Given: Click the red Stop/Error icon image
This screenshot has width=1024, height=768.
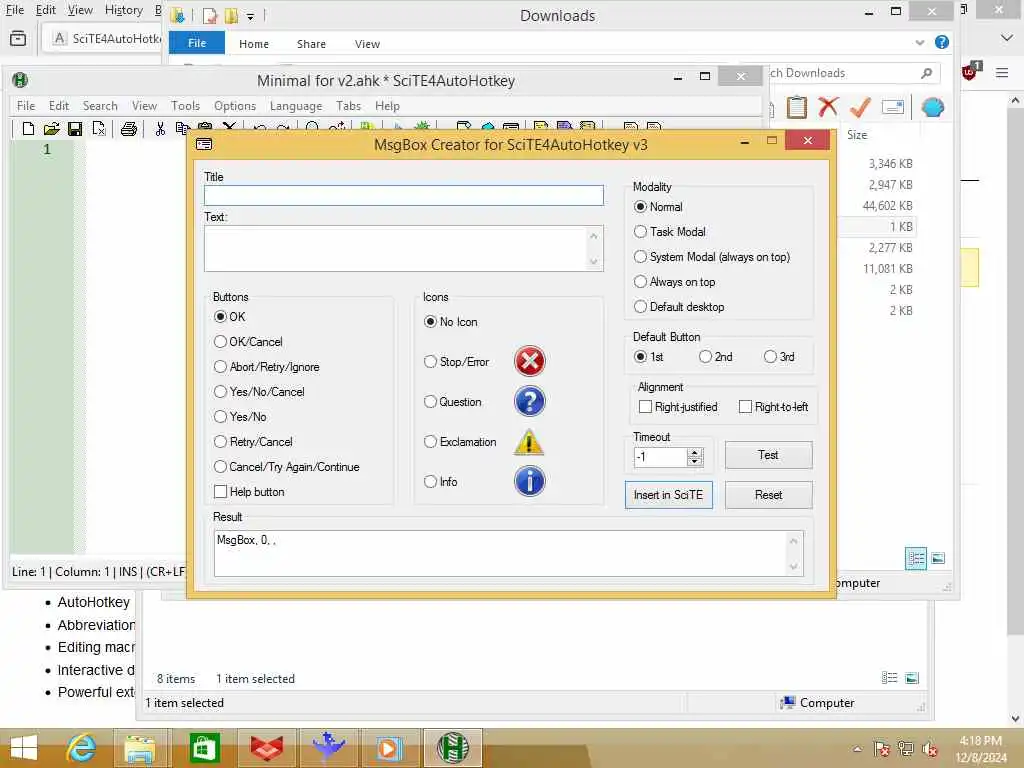Looking at the screenshot, I should click(530, 361).
